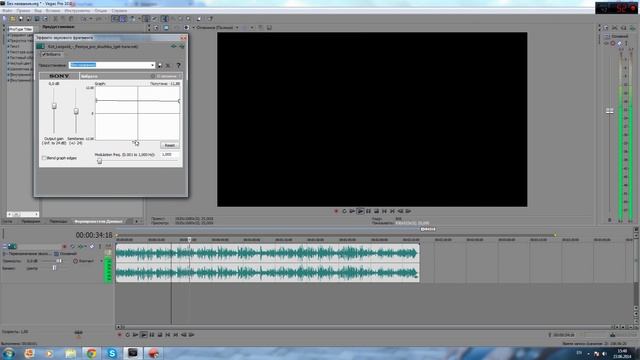Open Google Chrome from the taskbar
This screenshot has width=640, height=360.
(x=91, y=353)
